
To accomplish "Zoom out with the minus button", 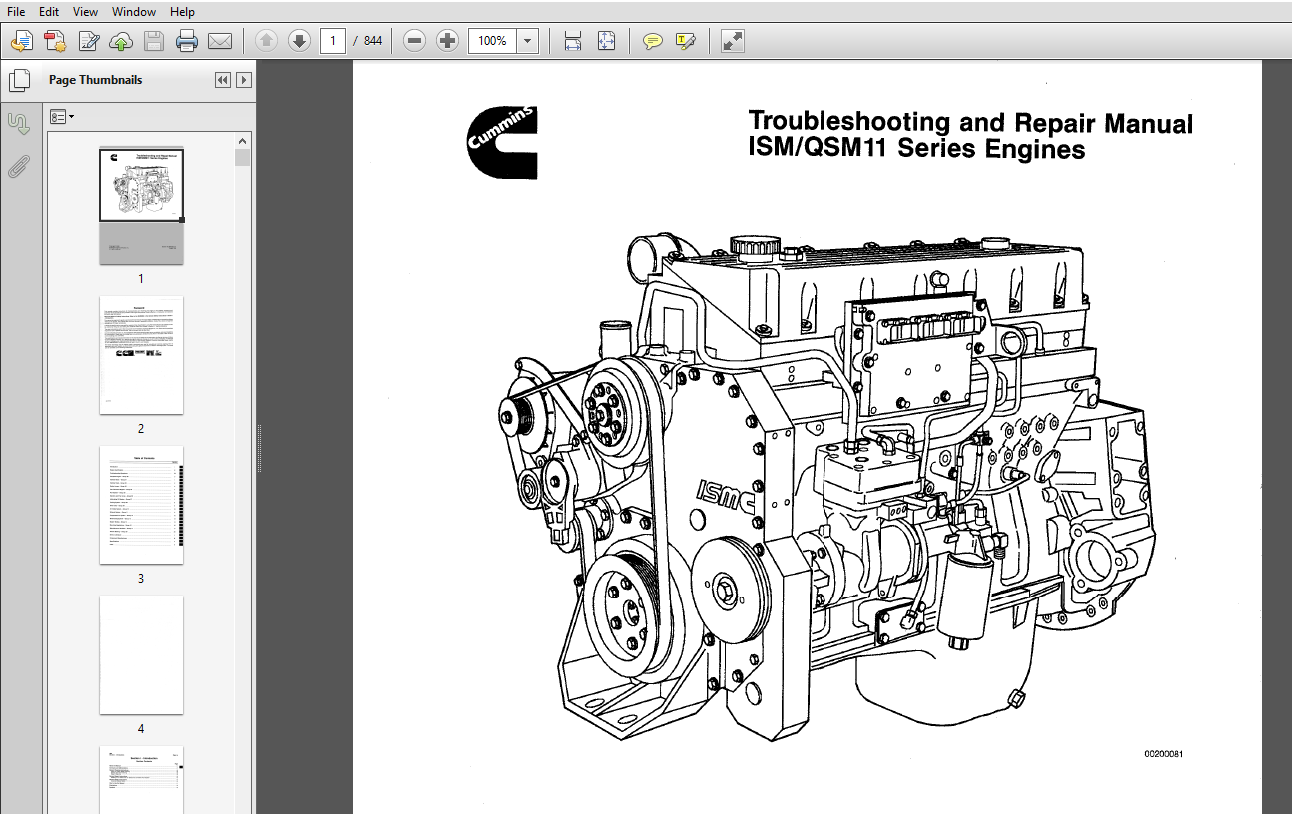I will (415, 41).
